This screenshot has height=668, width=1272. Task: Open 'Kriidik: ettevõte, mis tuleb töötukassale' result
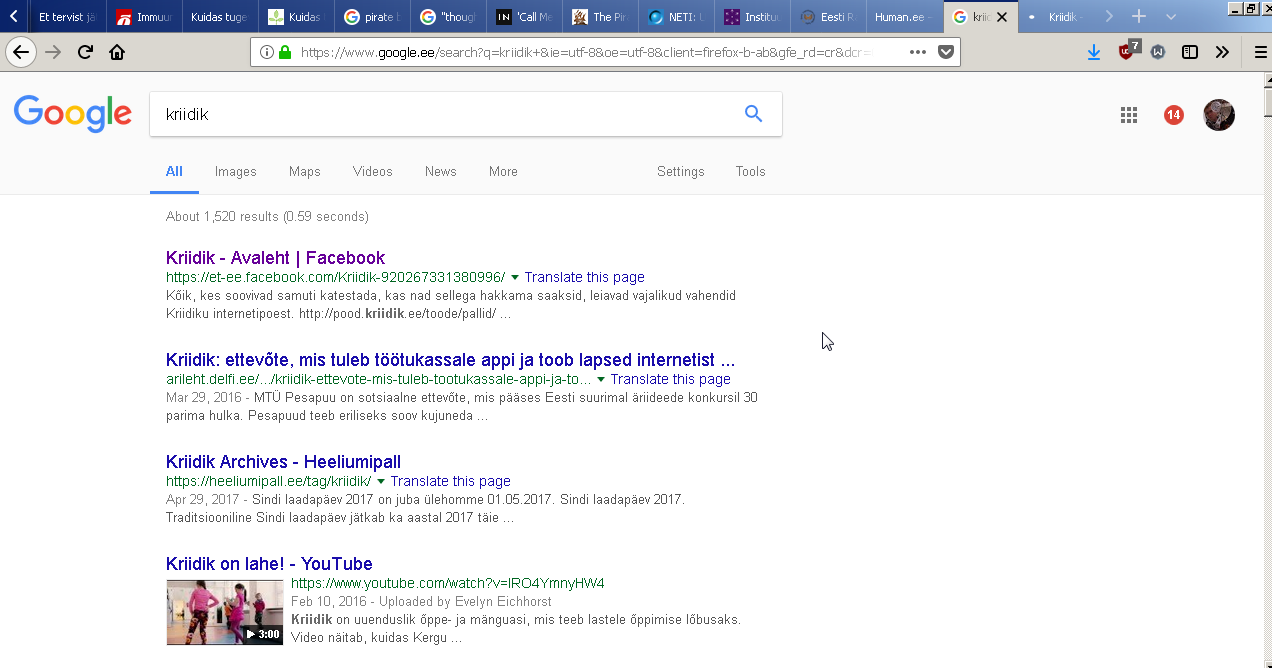[x=450, y=360]
